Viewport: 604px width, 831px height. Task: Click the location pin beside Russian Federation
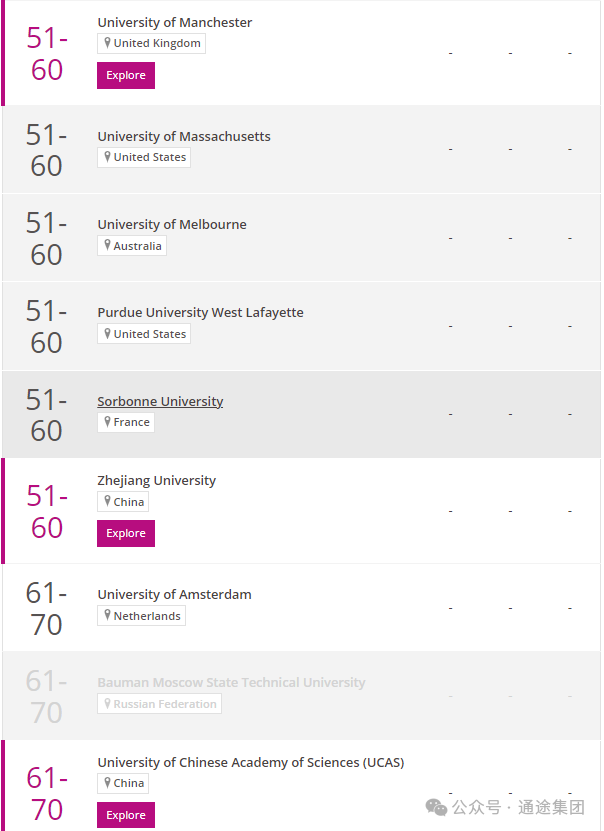pos(108,703)
